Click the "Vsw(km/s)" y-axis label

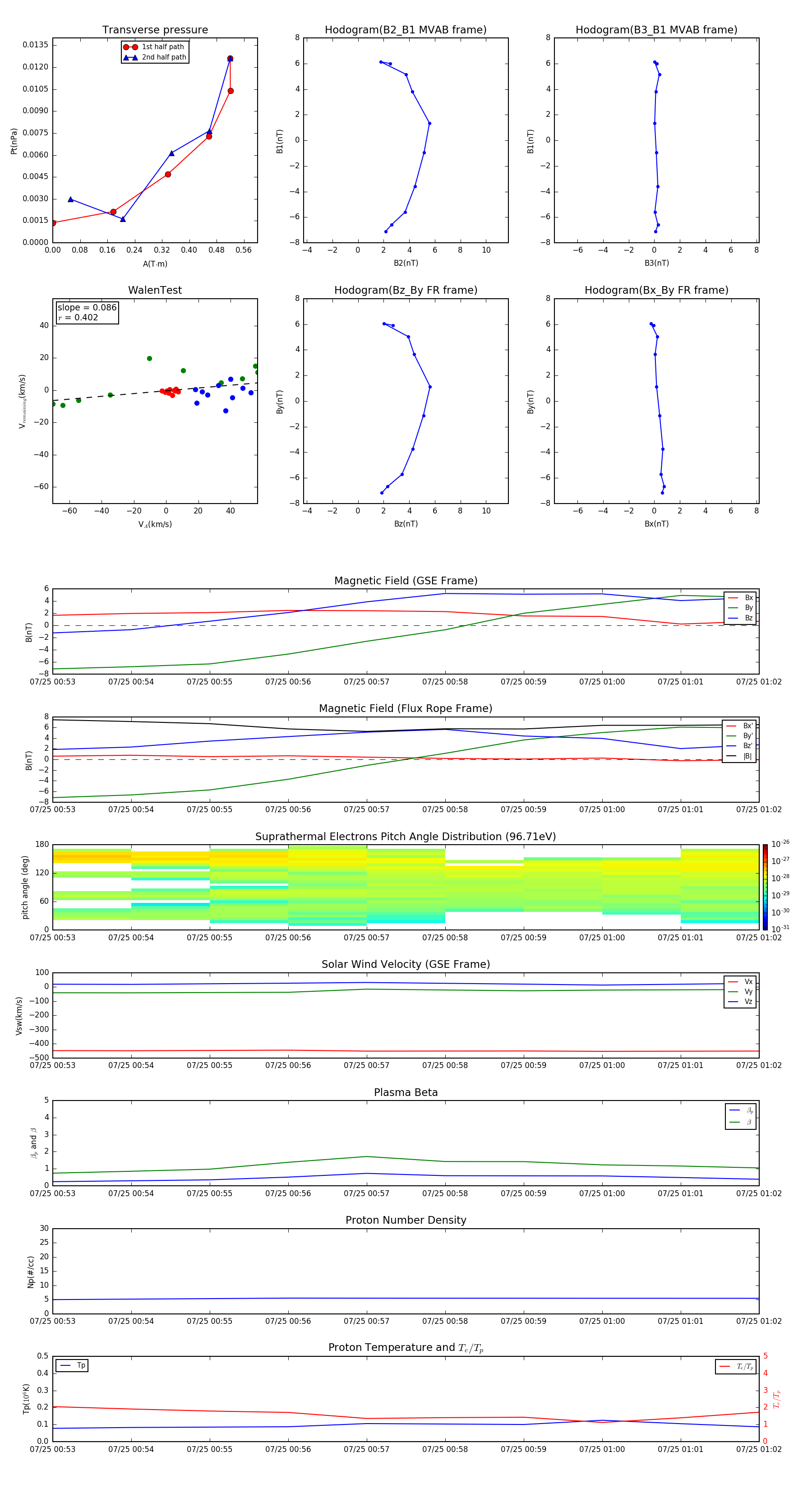[x=18, y=1016]
